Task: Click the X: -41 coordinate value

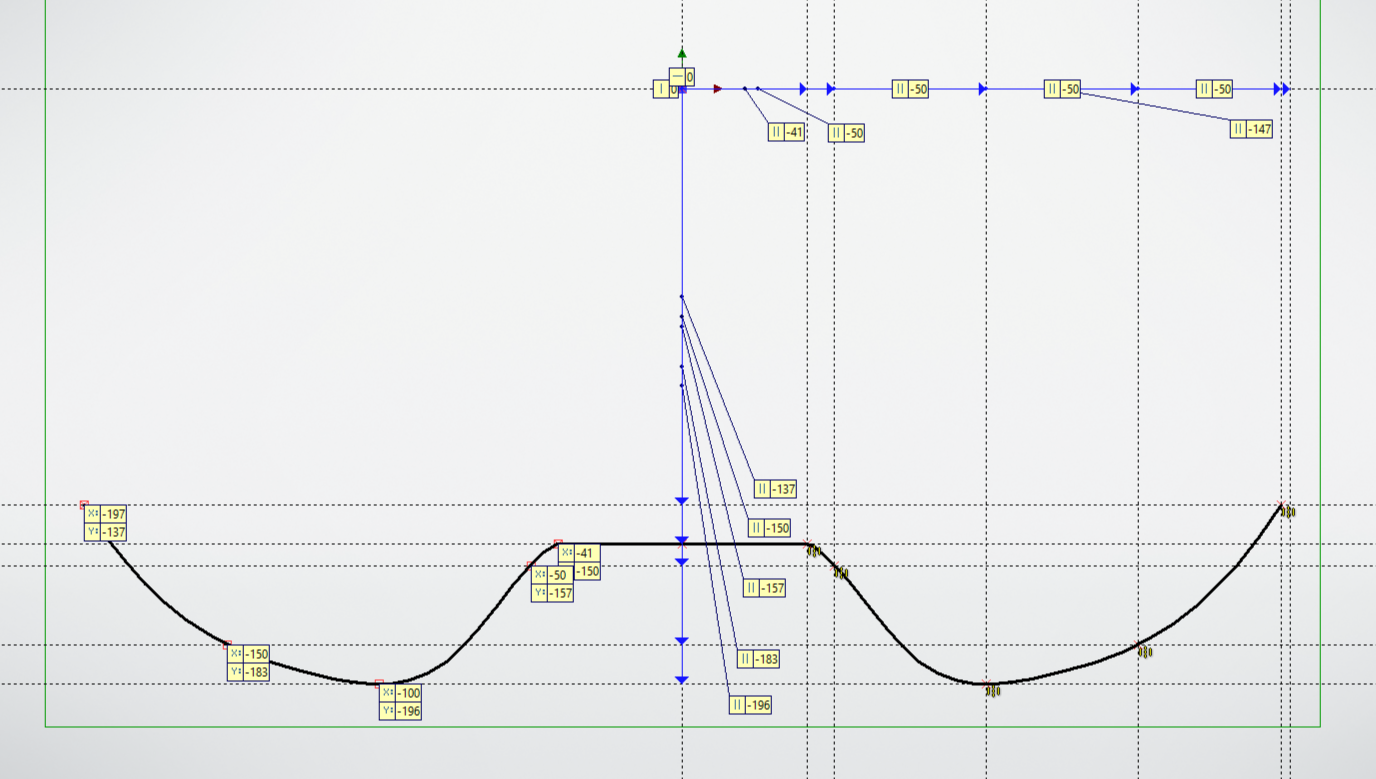Action: pos(587,553)
